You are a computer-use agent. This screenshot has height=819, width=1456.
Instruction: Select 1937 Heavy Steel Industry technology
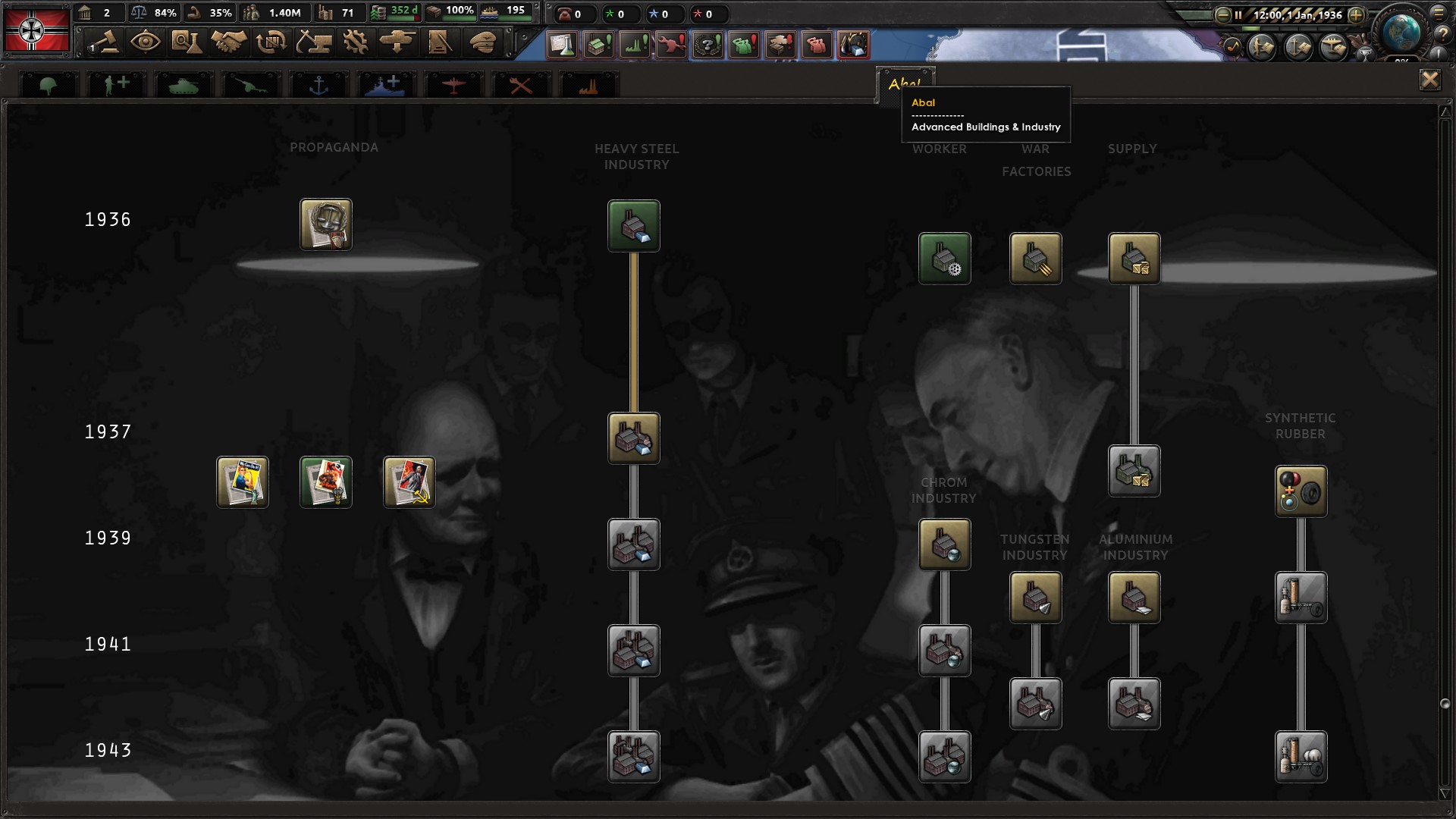point(634,438)
